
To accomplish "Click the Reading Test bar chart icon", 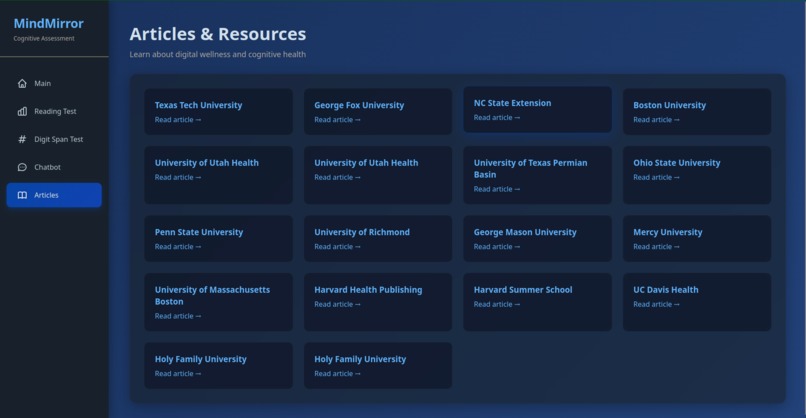I will [22, 111].
